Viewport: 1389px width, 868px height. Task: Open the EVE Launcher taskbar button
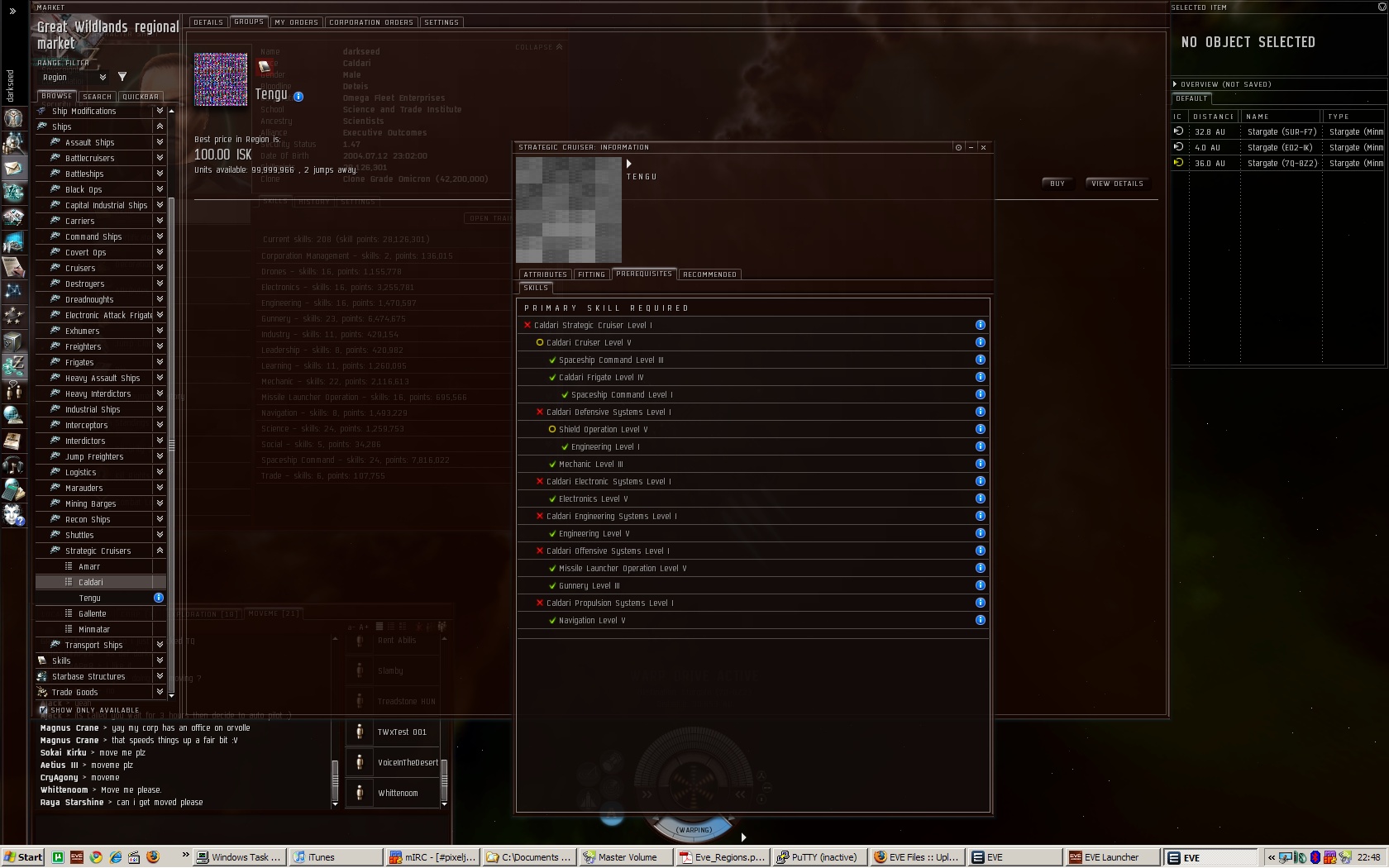[1113, 857]
